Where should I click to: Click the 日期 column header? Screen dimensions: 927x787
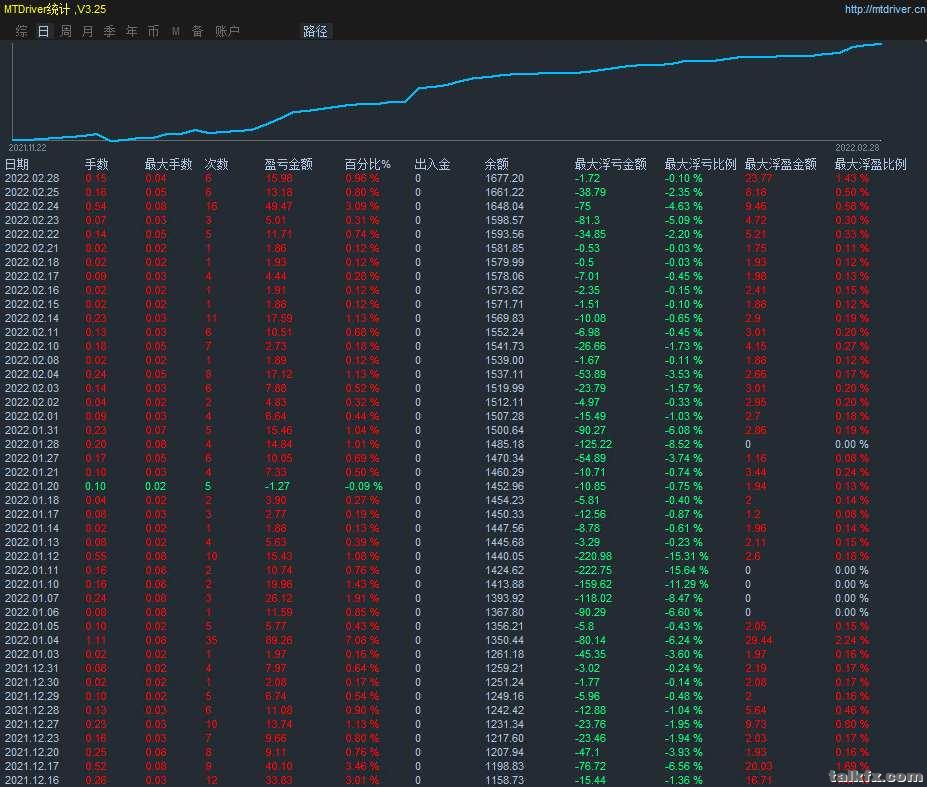click(x=17, y=164)
